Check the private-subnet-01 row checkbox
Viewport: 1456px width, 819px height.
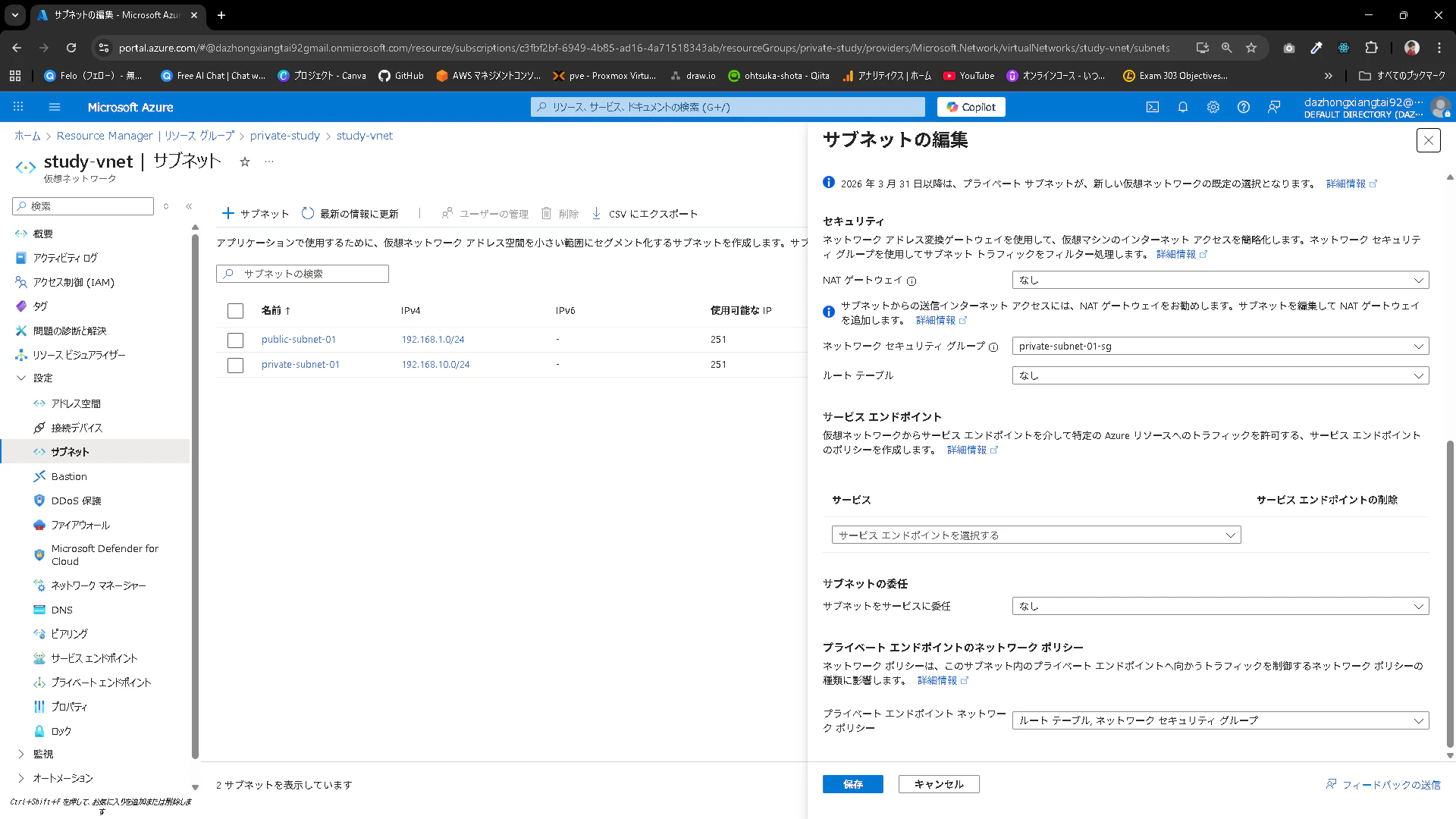pyautogui.click(x=235, y=365)
